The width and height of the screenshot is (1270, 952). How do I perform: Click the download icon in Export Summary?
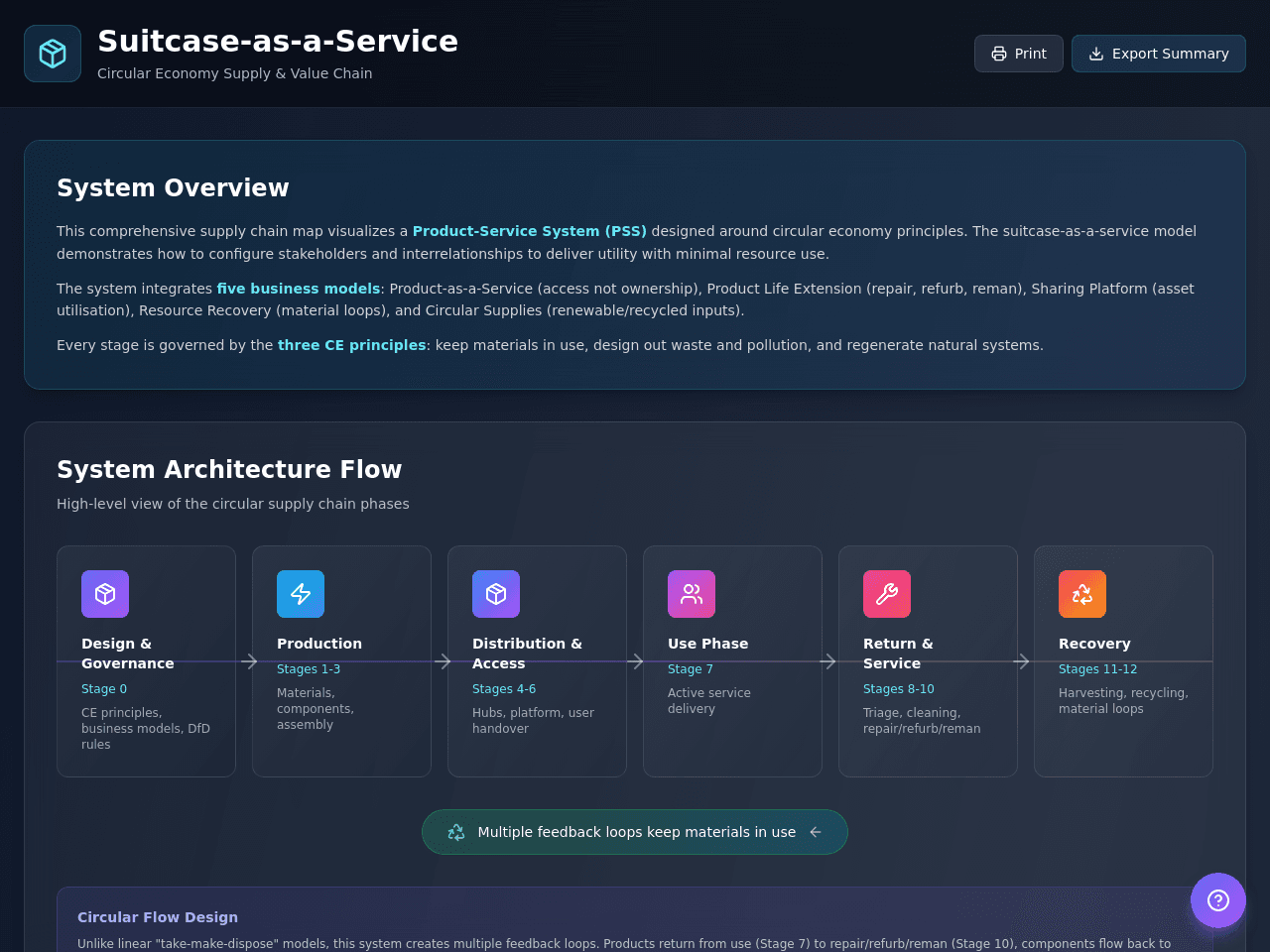1096,54
